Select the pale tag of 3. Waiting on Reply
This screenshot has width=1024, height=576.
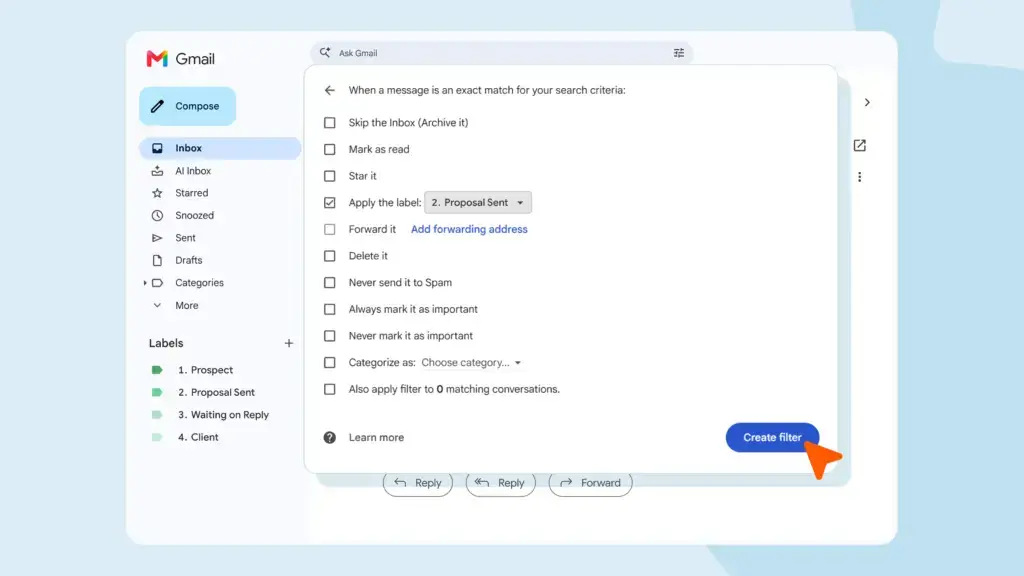click(157, 415)
